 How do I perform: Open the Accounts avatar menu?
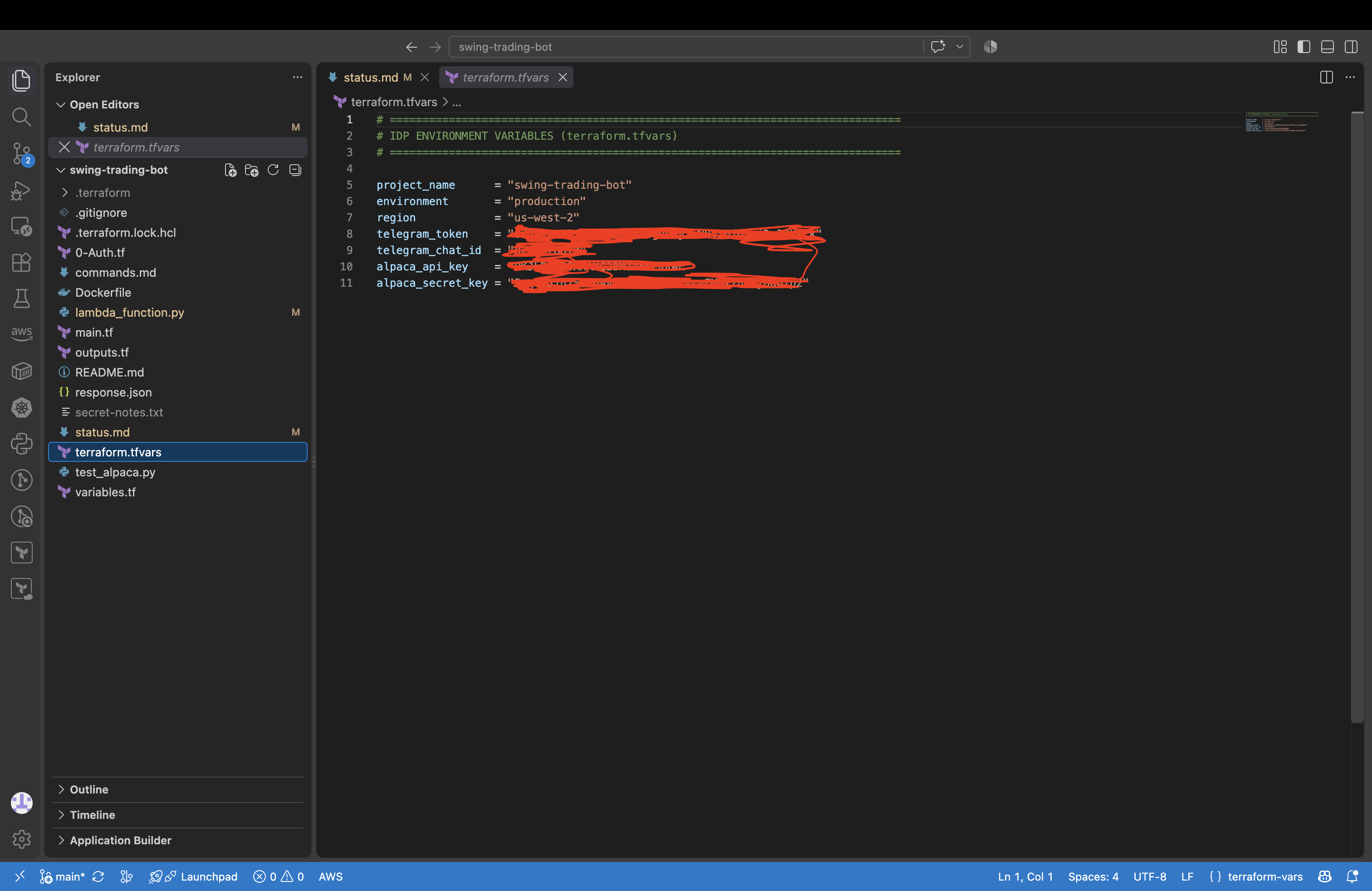[21, 803]
